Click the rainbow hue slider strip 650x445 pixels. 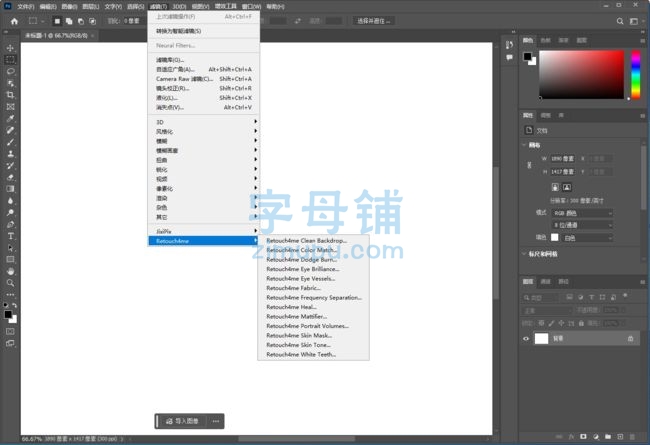click(x=635, y=75)
